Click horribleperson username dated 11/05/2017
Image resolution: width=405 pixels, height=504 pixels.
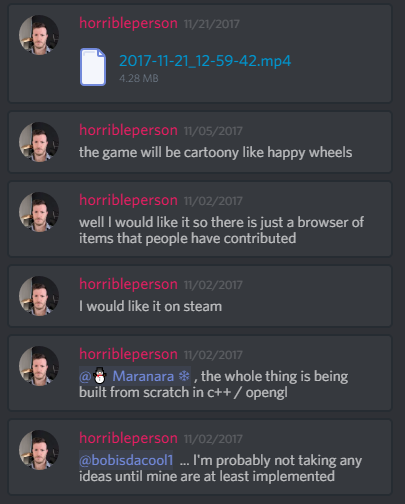click(x=128, y=130)
